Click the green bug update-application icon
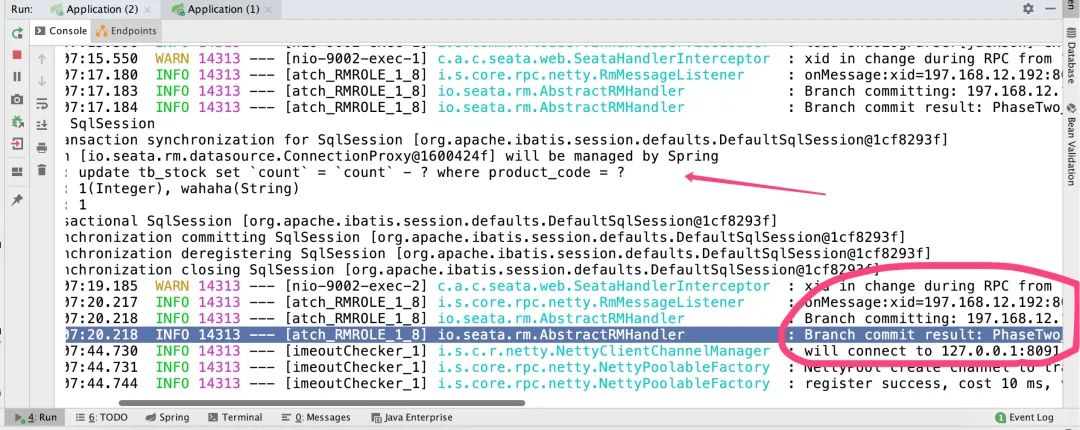Viewport: 1080px width, 430px height. click(17, 122)
